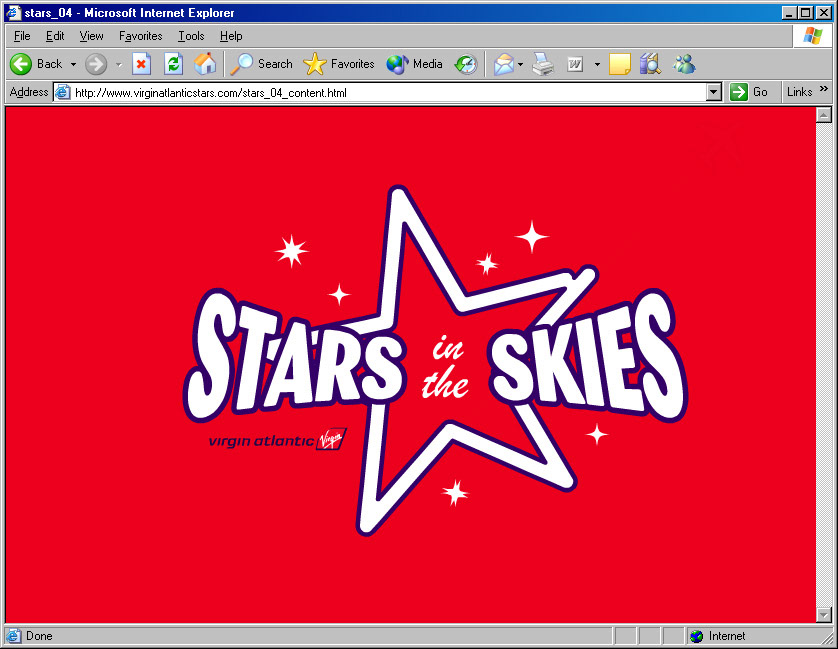Open the Help menu
Viewport: 838px width, 649px height.
[231, 36]
